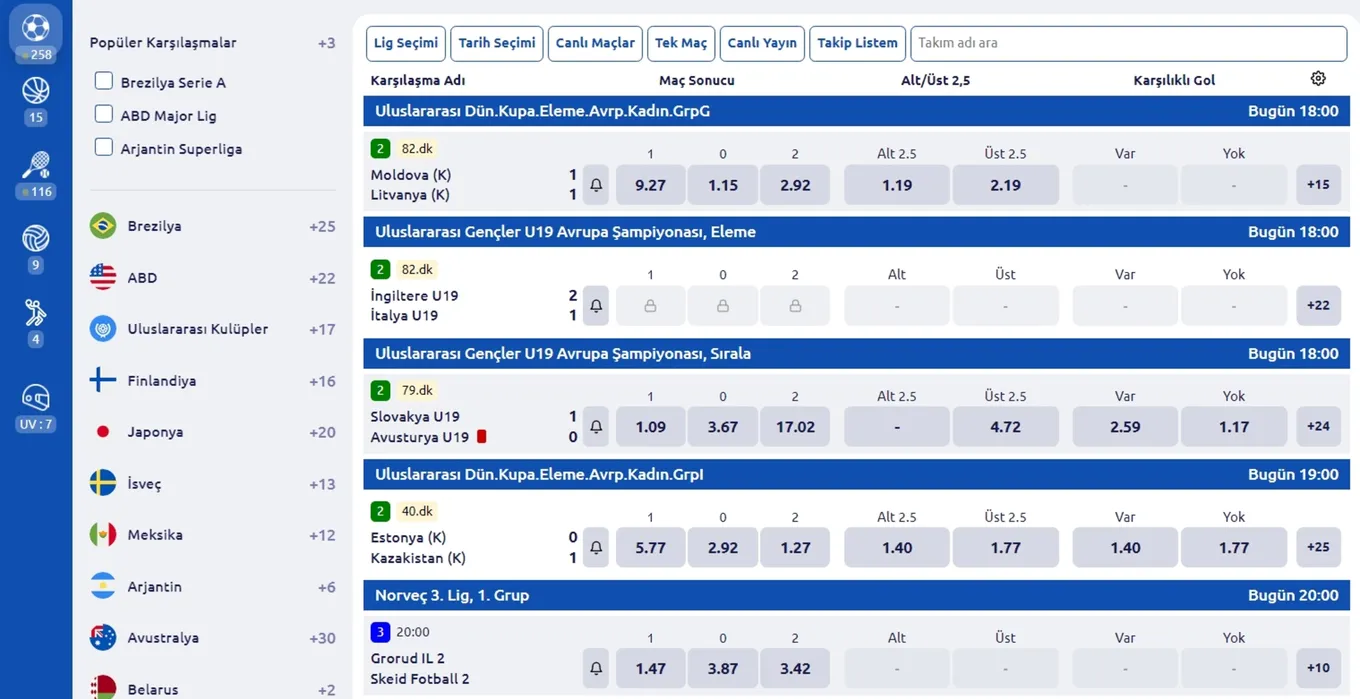
Task: Expand the Finlandiya country league list
Action: tap(212, 380)
